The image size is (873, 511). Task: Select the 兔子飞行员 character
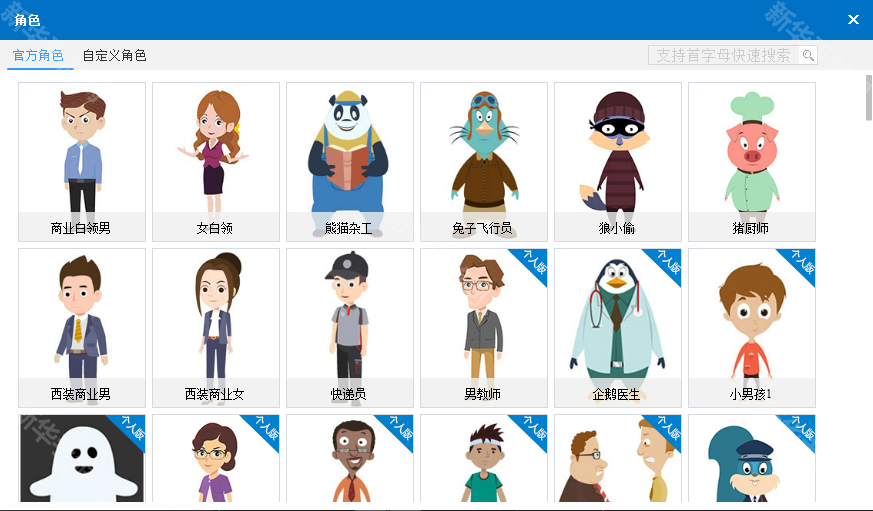click(484, 160)
